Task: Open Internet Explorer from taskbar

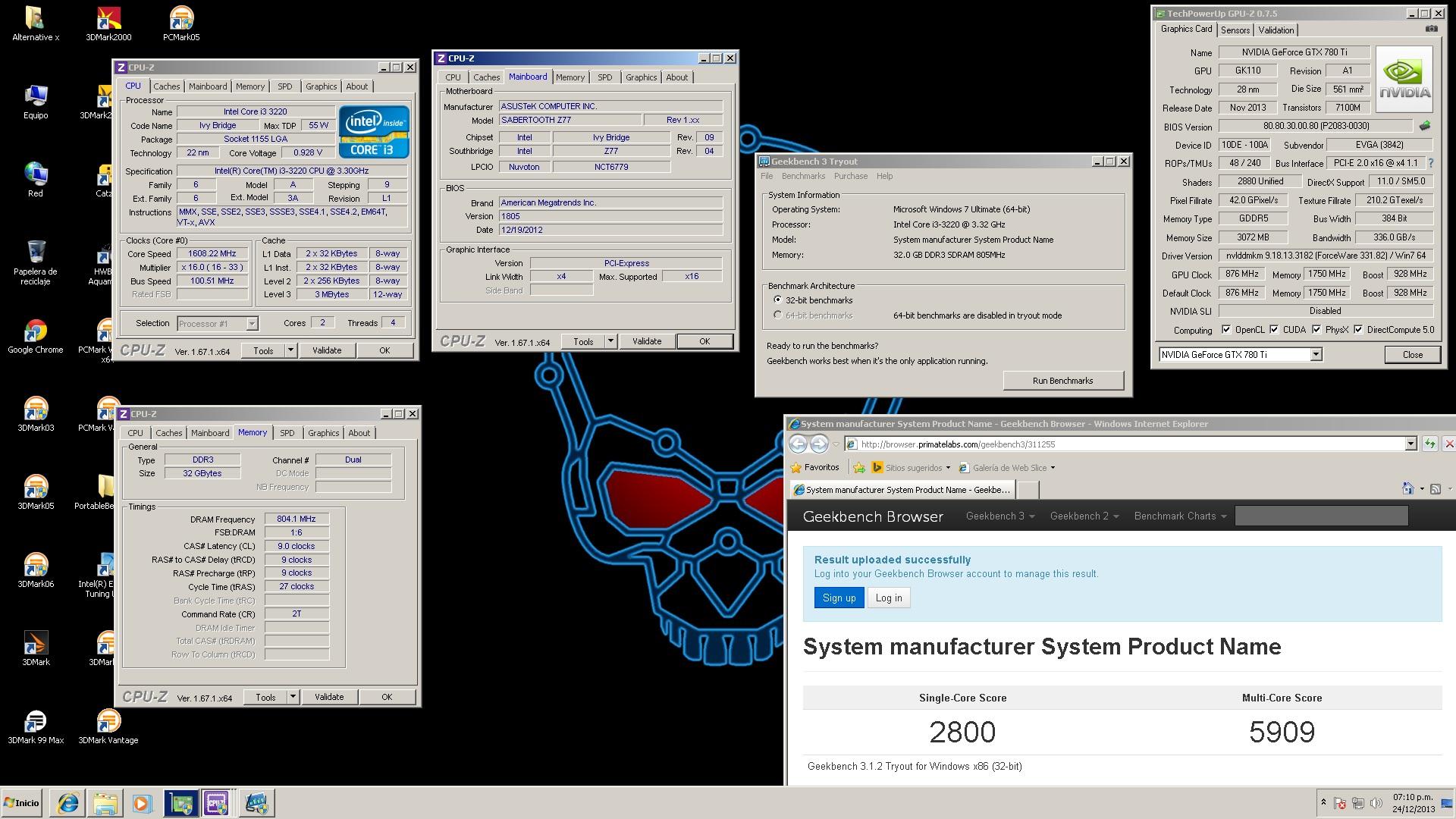Action: coord(68,803)
